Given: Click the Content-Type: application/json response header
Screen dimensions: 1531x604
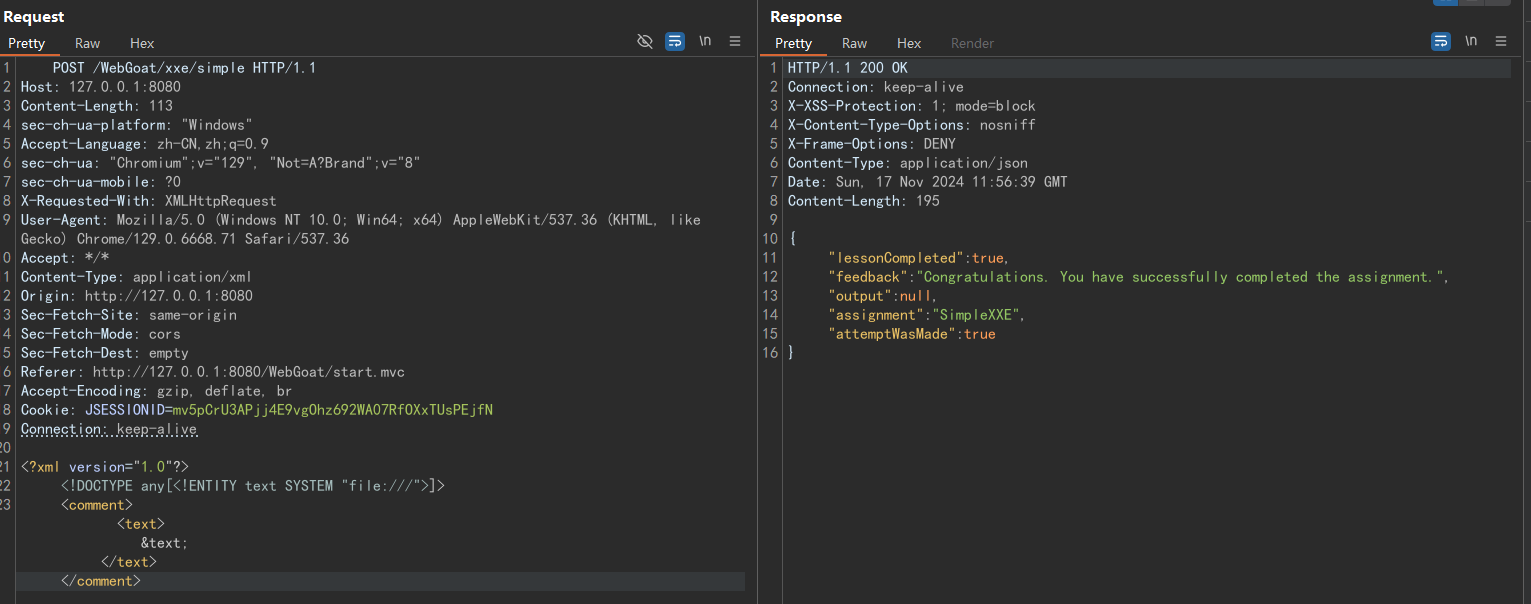Looking at the screenshot, I should 907,163.
